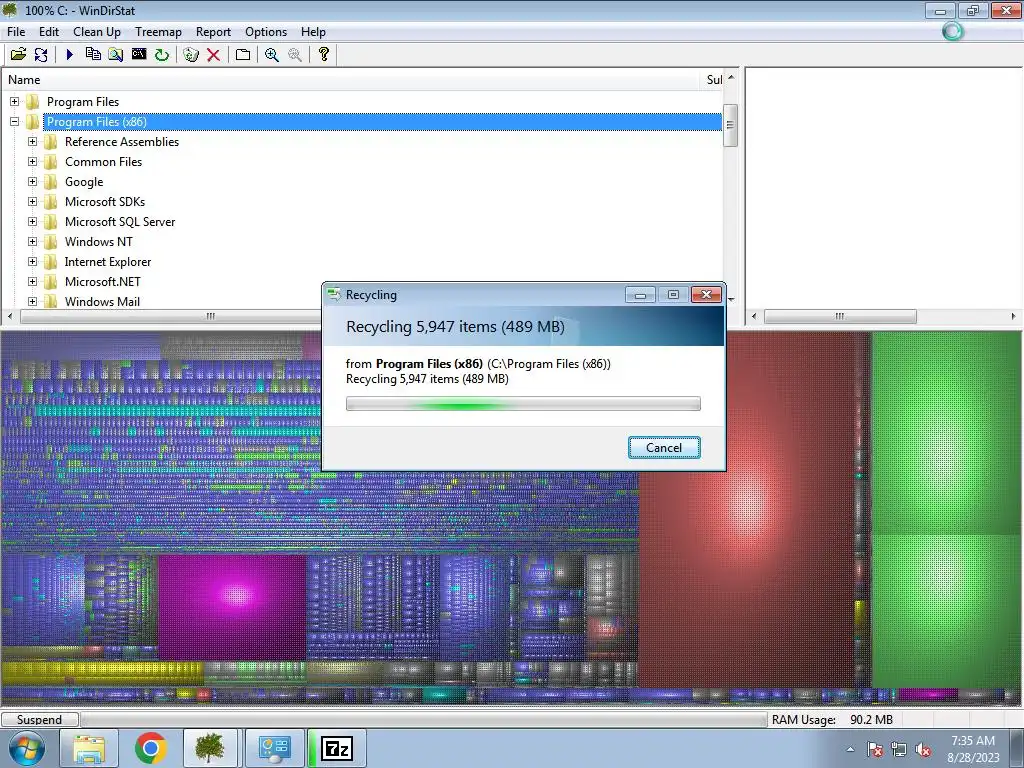This screenshot has width=1024, height=768.
Task: Click the Copy Path toolbar icon
Action: [x=93, y=54]
